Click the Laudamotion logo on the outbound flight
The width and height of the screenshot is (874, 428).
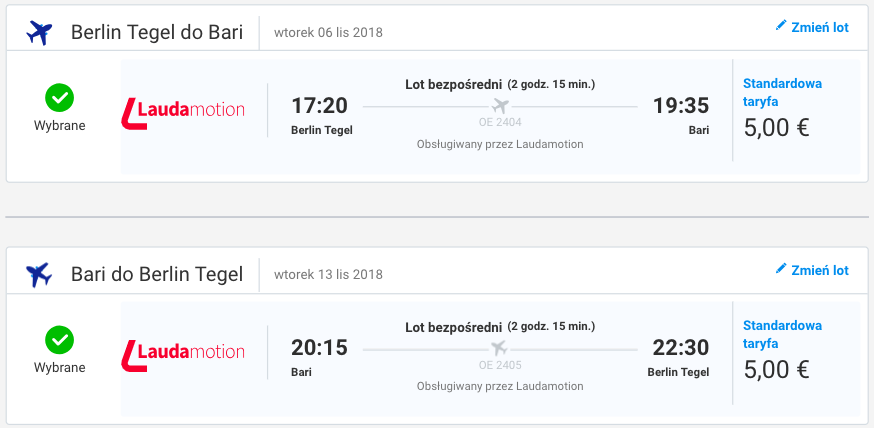(183, 109)
